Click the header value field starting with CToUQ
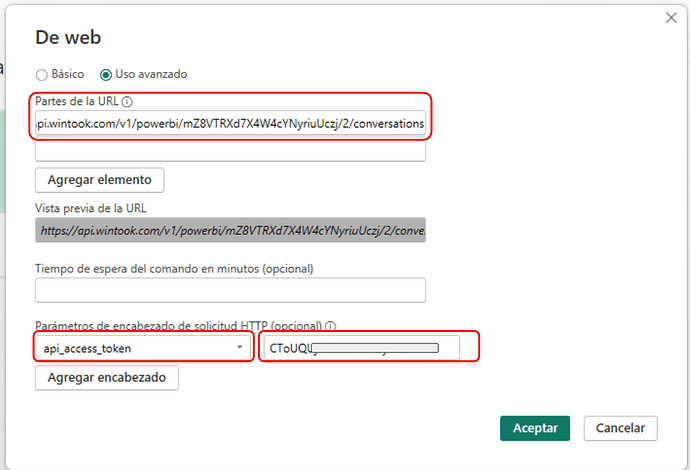 pyautogui.click(x=362, y=348)
